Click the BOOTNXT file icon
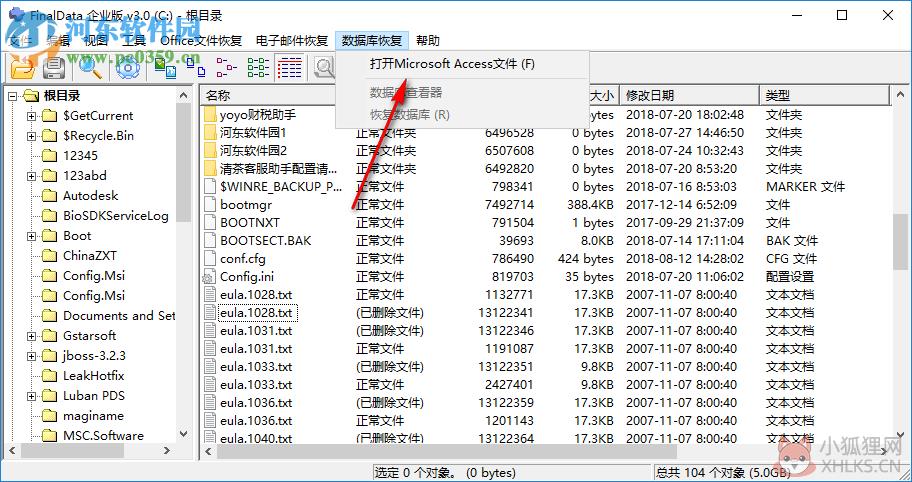The width and height of the screenshot is (912, 482). tap(211, 223)
